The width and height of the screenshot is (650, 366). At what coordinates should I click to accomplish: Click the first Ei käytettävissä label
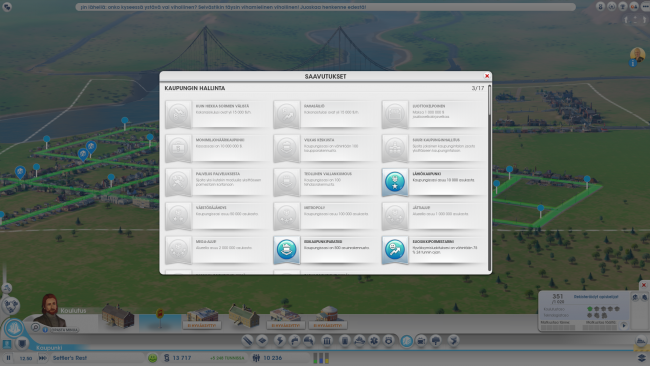point(202,326)
